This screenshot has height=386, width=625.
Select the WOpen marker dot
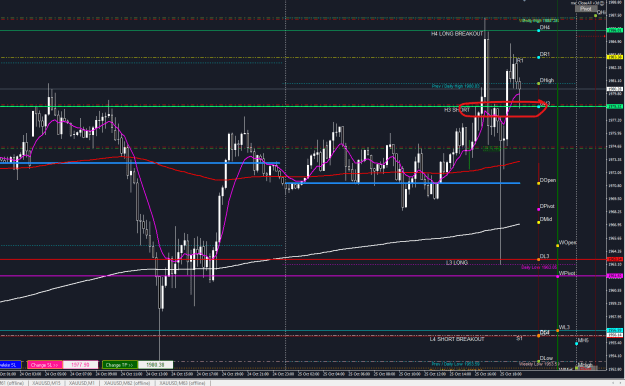tap(557, 245)
